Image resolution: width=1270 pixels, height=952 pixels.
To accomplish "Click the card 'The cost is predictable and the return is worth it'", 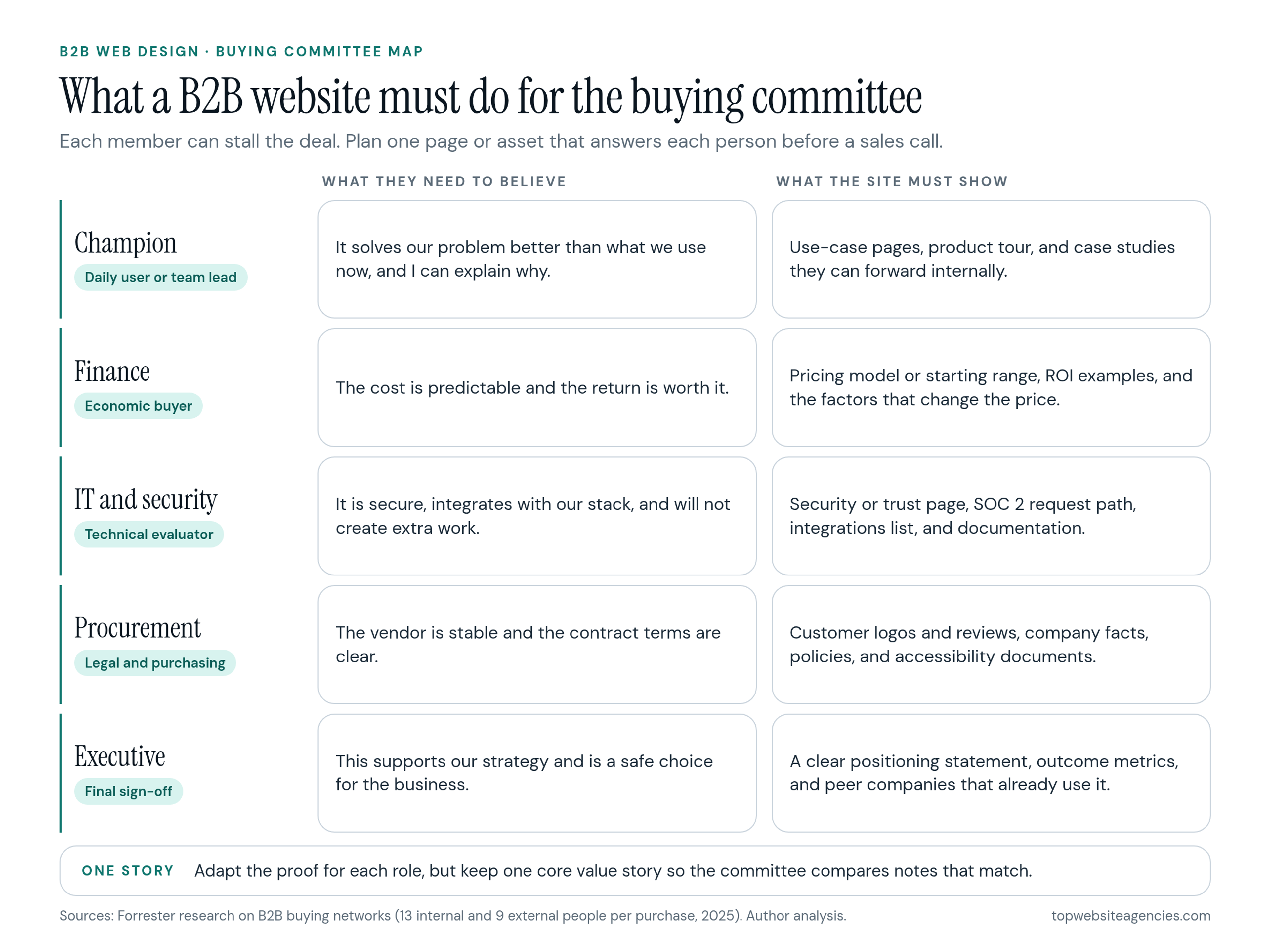I will pos(537,388).
